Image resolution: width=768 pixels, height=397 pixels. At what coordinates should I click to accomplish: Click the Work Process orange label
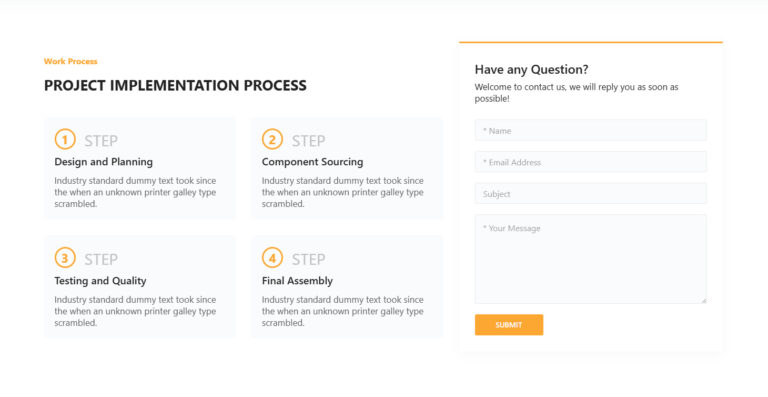pos(71,61)
